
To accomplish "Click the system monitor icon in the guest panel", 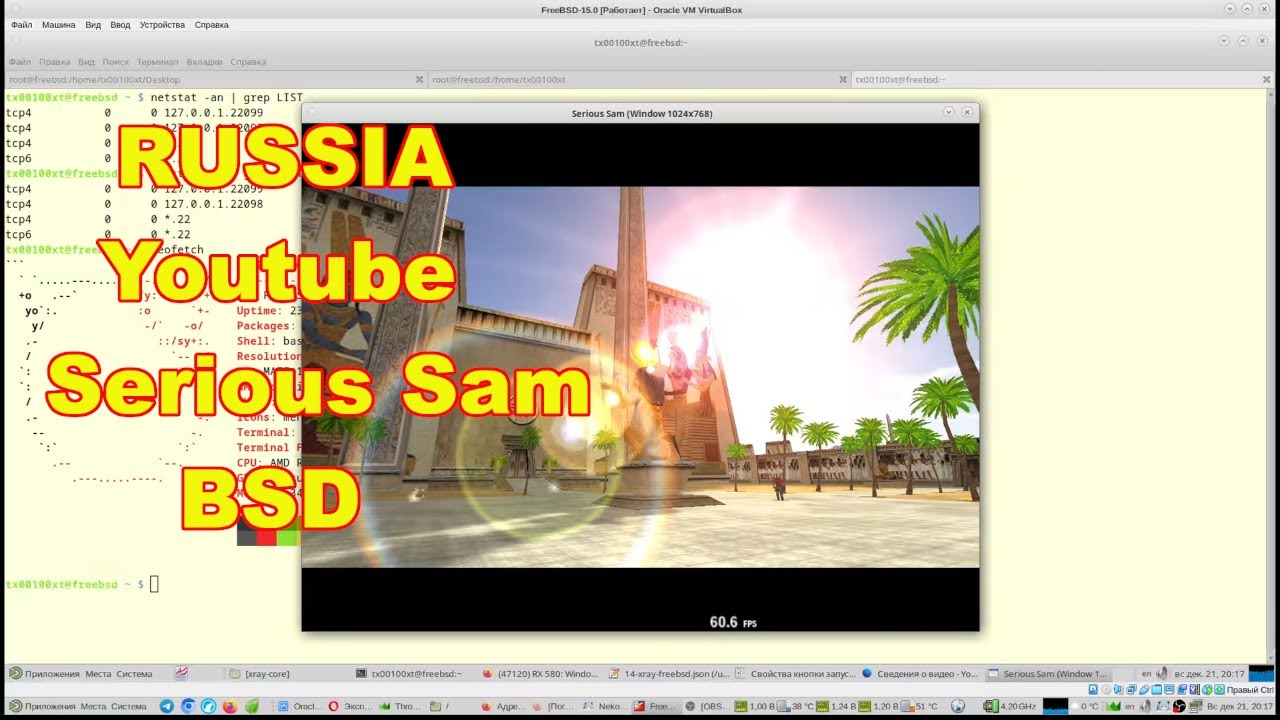I will 181,674.
